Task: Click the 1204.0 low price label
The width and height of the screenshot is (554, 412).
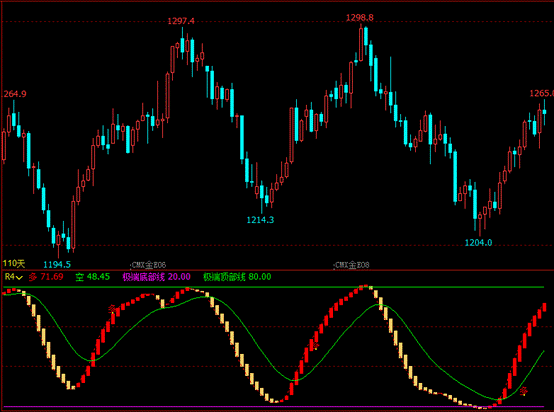Action: [478, 242]
